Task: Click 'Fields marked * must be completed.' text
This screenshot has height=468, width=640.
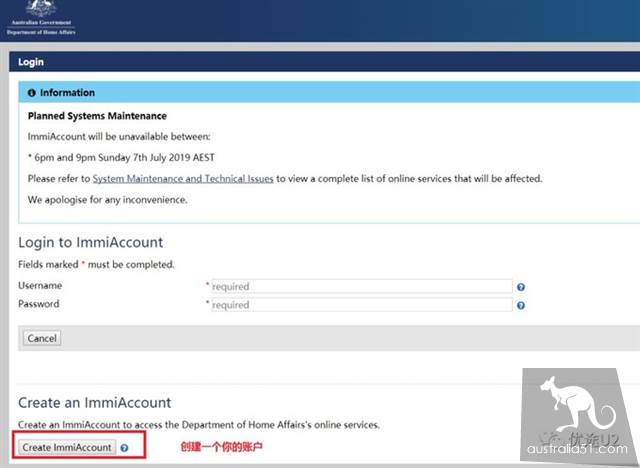Action: [x=96, y=264]
